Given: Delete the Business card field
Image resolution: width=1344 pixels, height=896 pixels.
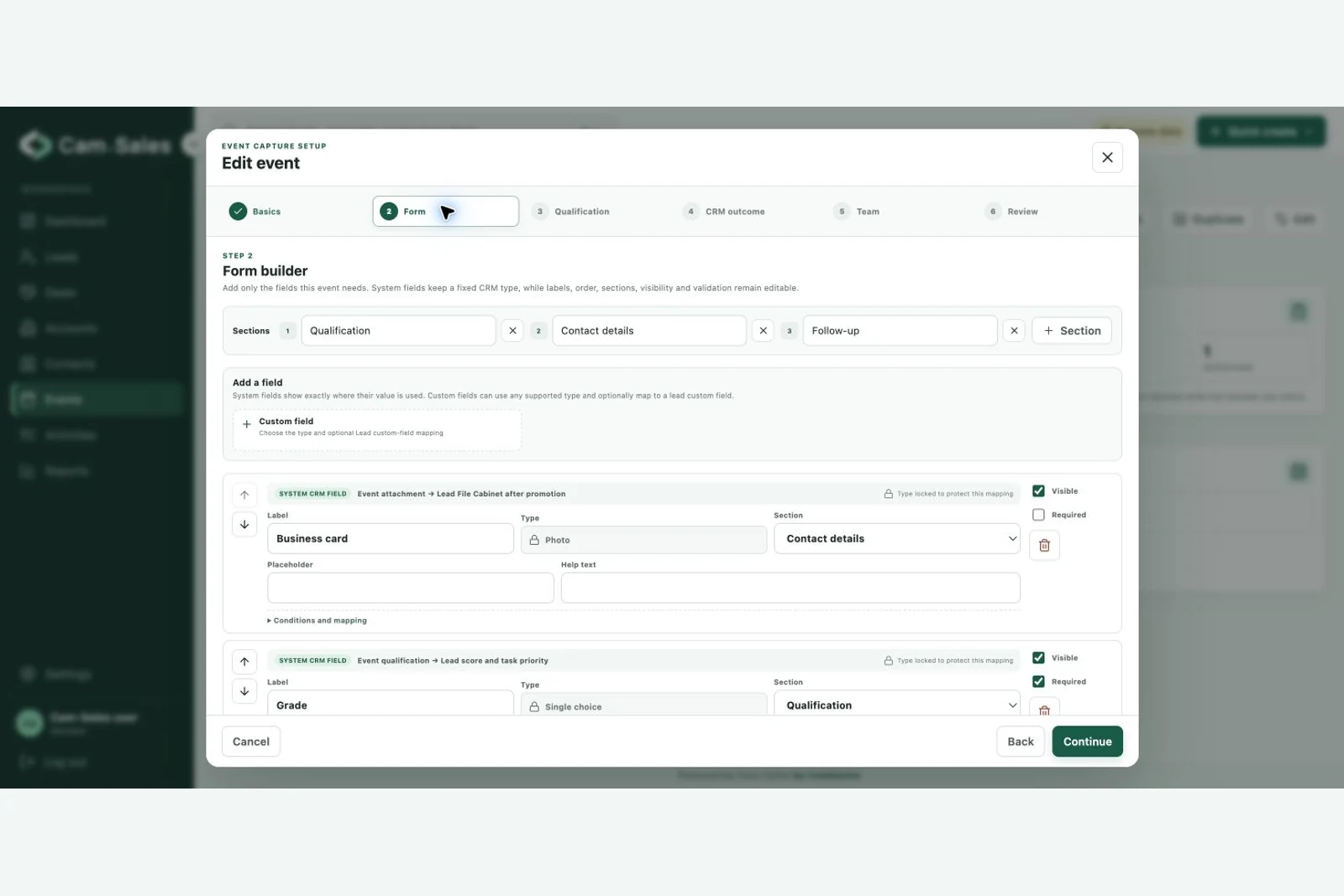Looking at the screenshot, I should click(1044, 546).
